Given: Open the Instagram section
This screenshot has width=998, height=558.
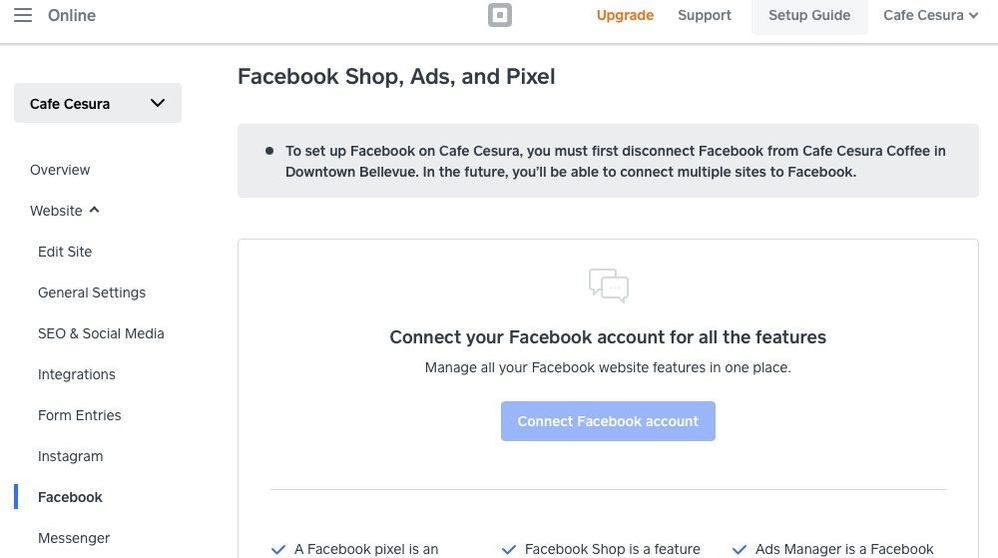Looking at the screenshot, I should point(71,457).
